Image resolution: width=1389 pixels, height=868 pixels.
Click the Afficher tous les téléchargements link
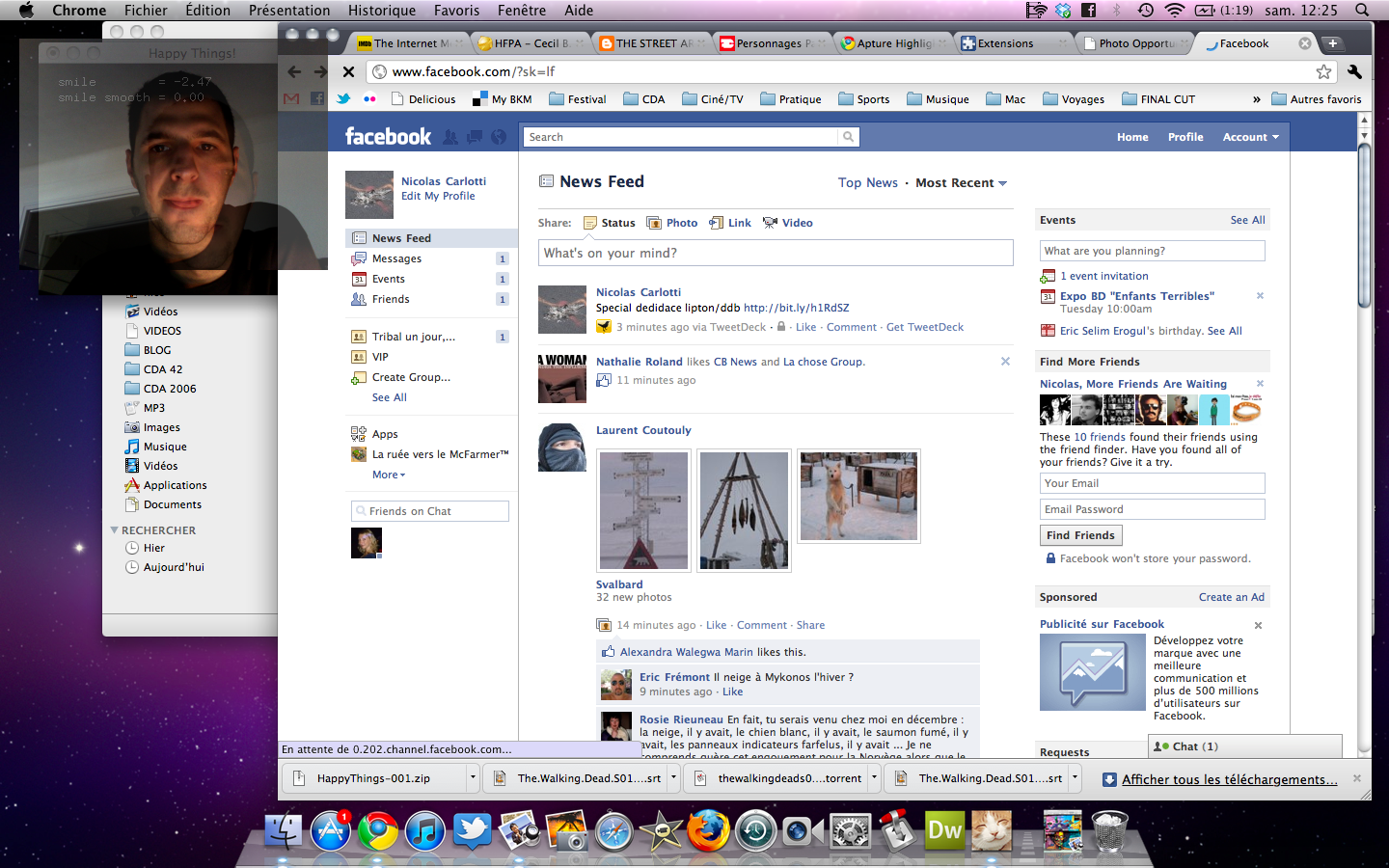click(1229, 779)
